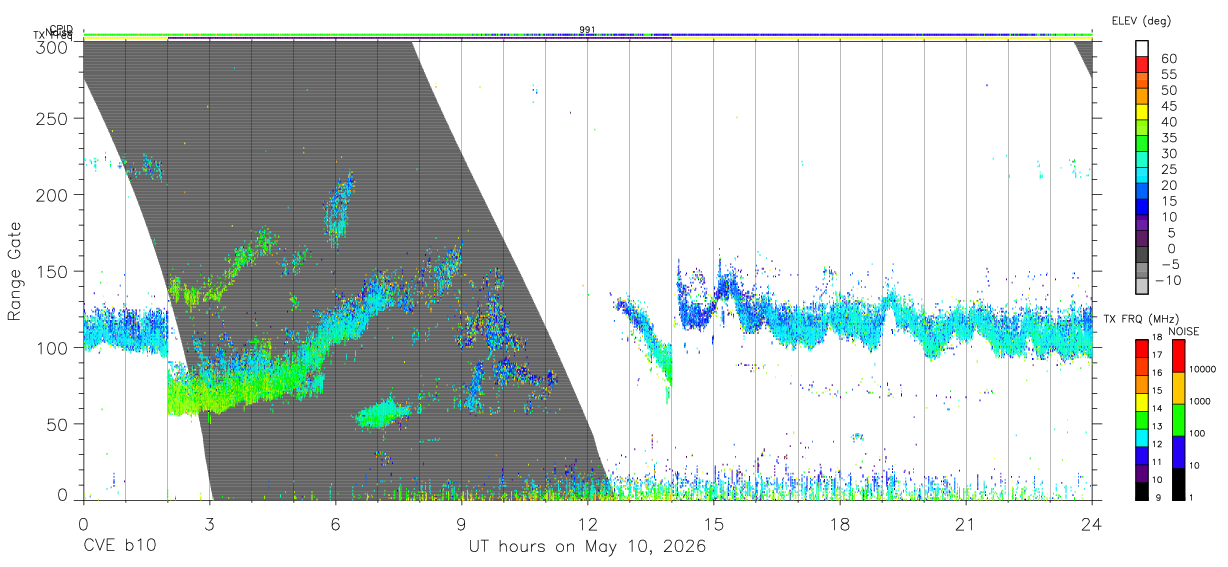Click the ELEV legend value '60'
Screen dimensions: 1228x567
[x=1167, y=59]
